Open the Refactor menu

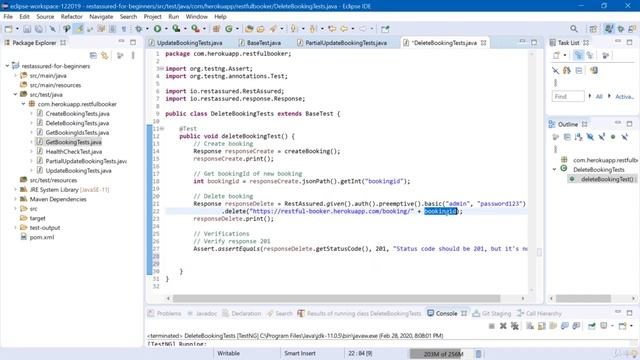tap(71, 16)
